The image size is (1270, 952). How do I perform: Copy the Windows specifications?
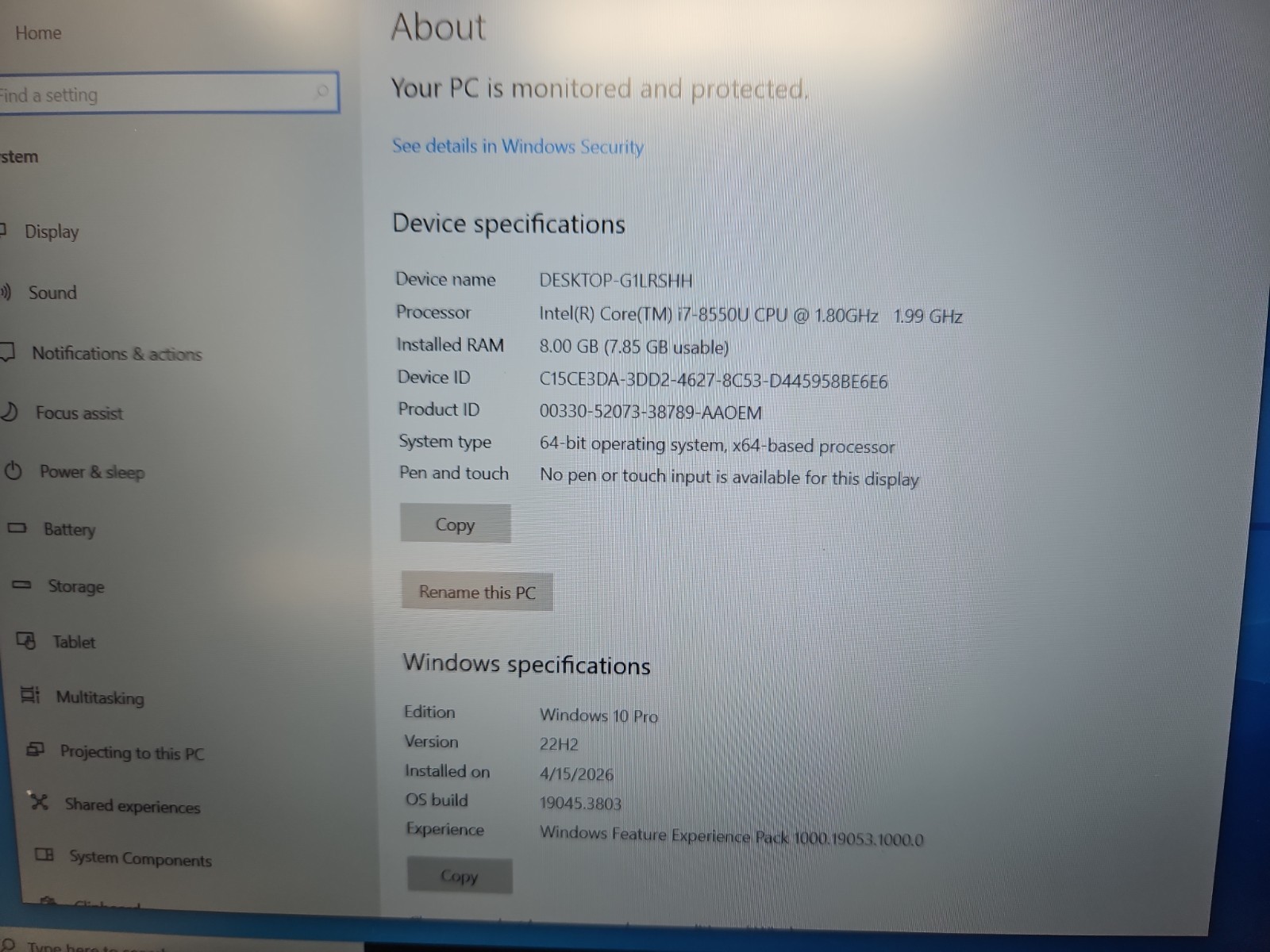[x=460, y=877]
